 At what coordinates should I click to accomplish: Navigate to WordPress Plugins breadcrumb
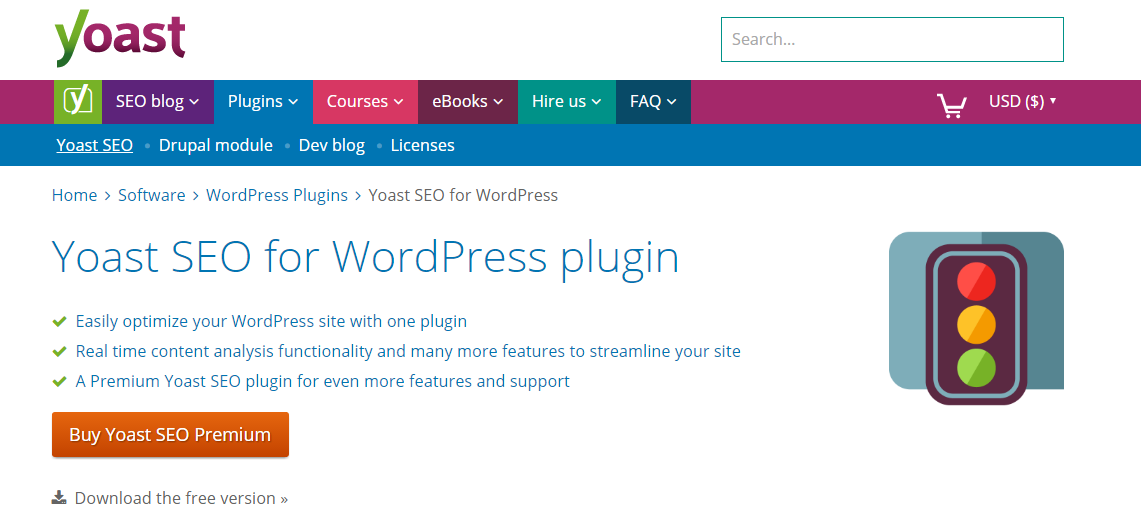point(276,195)
